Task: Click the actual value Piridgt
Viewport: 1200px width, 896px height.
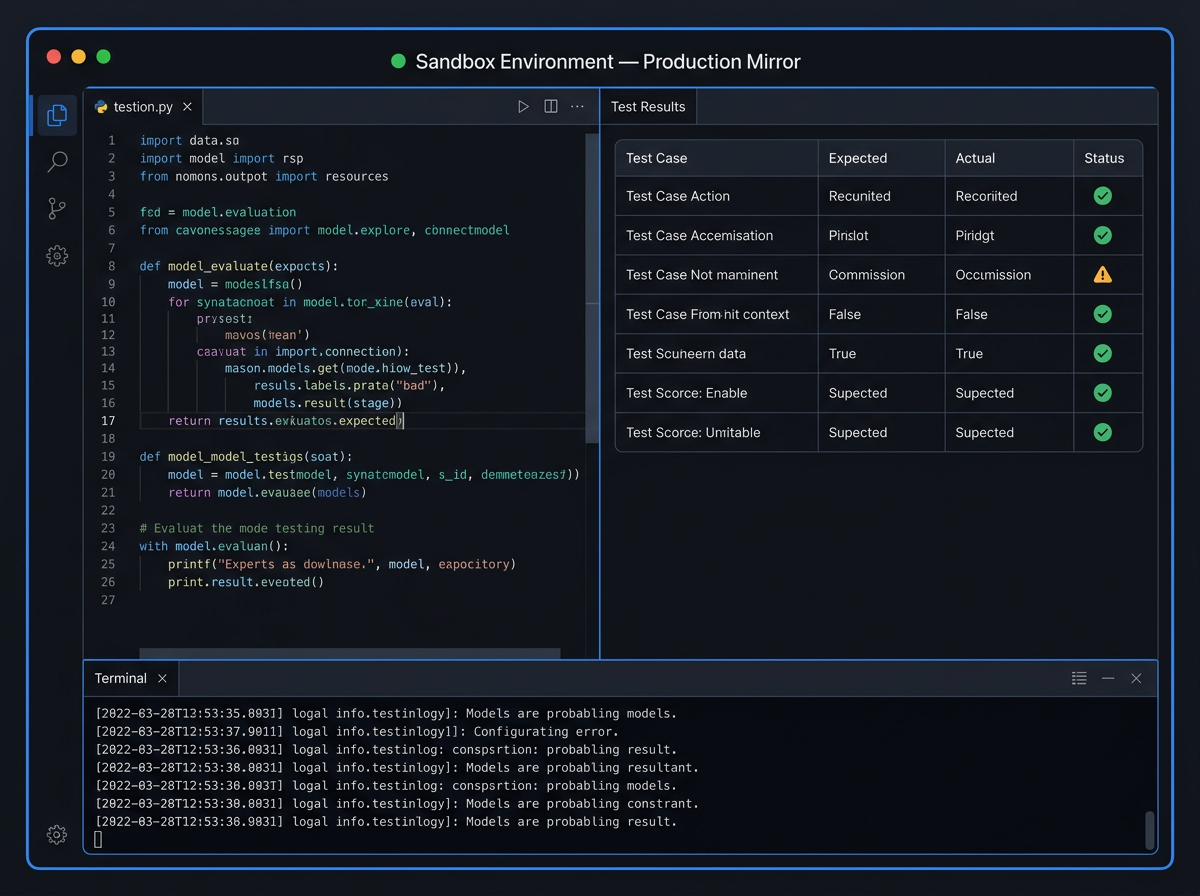Action: [x=976, y=235]
